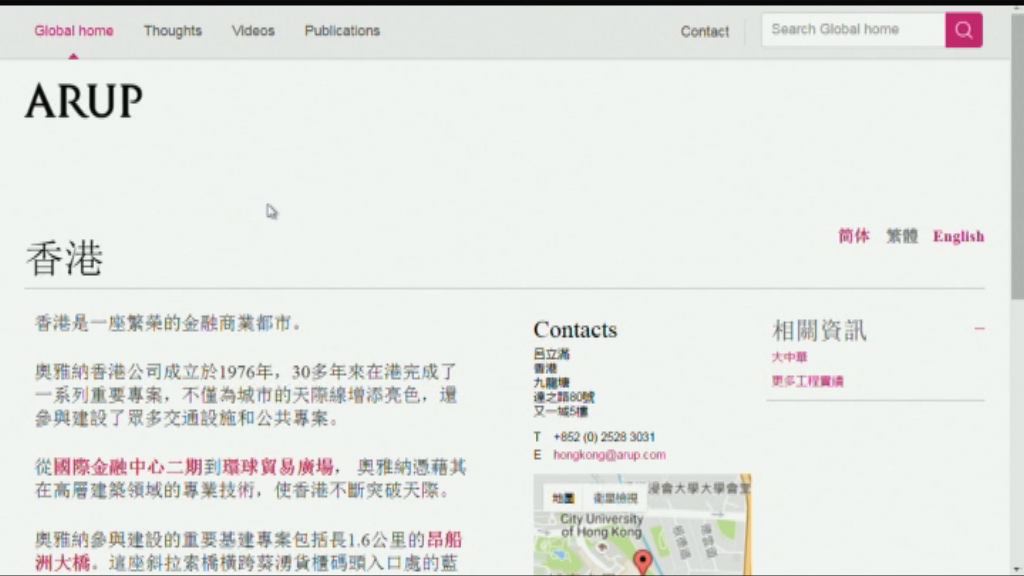
Task: Click the hongkong@arup.com email link
Action: pos(610,453)
